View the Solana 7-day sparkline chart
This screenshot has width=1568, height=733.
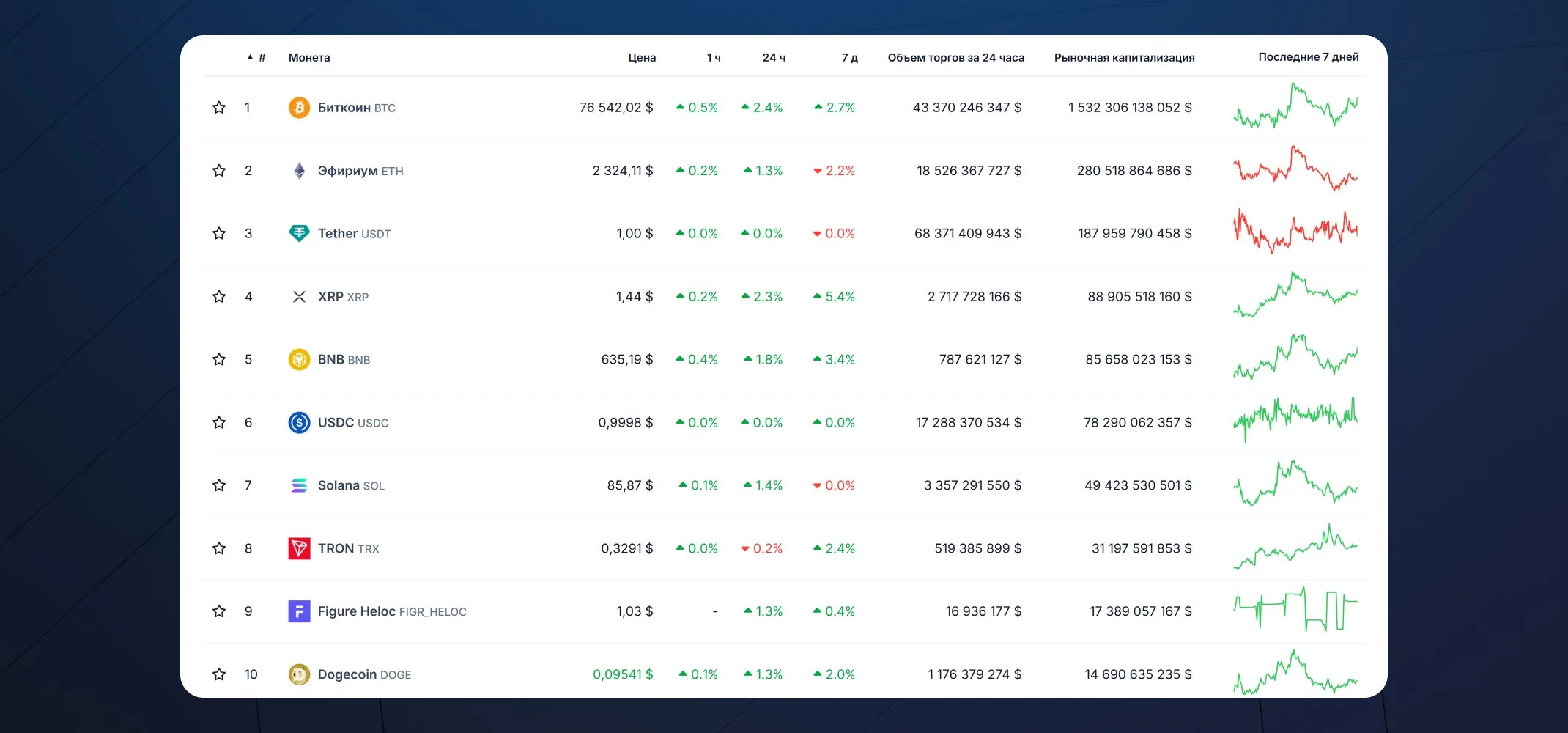(x=1295, y=483)
